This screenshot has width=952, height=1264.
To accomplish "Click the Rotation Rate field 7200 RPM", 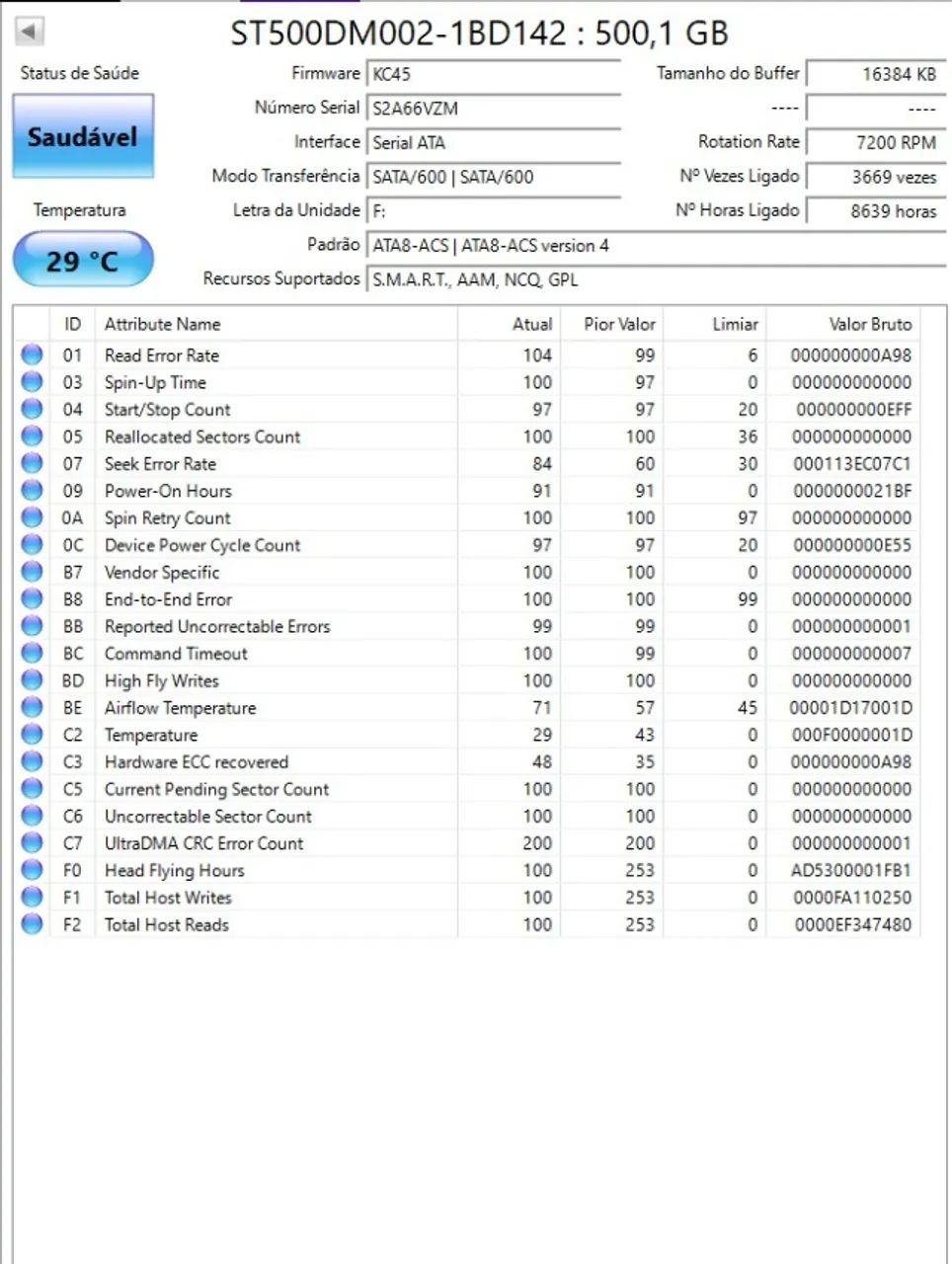I will point(876,142).
